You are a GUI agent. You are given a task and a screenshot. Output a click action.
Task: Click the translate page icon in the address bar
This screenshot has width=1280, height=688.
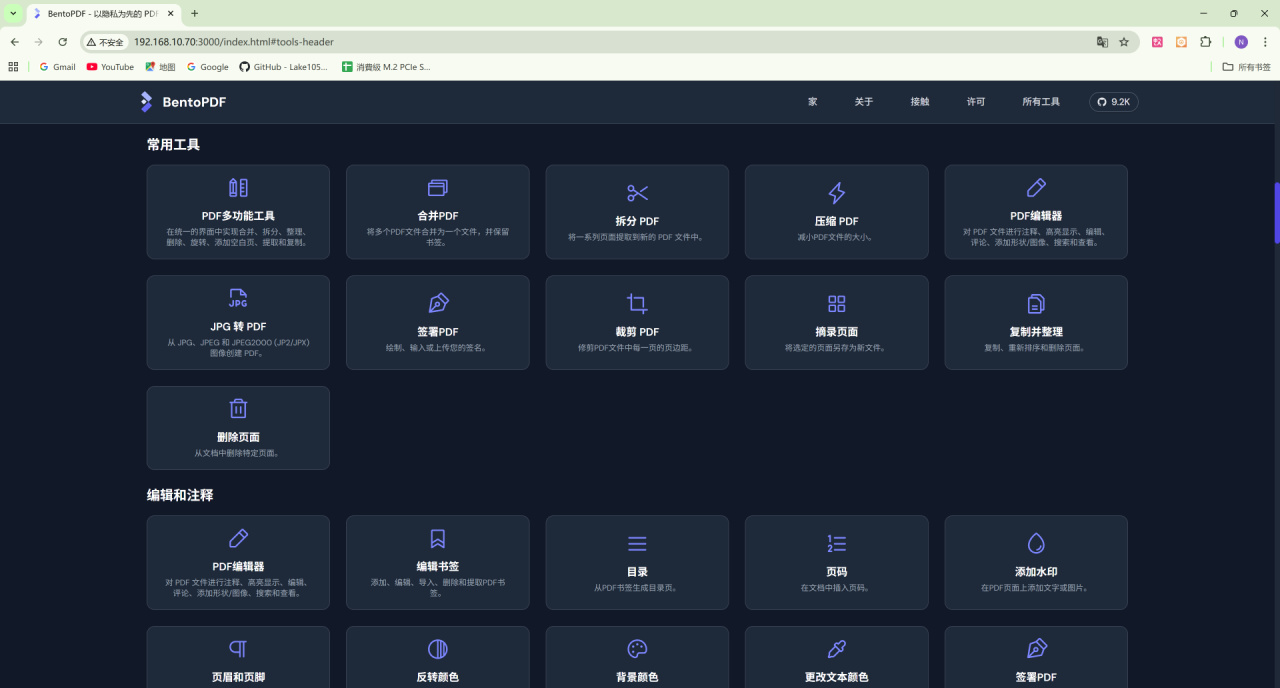coord(1102,42)
